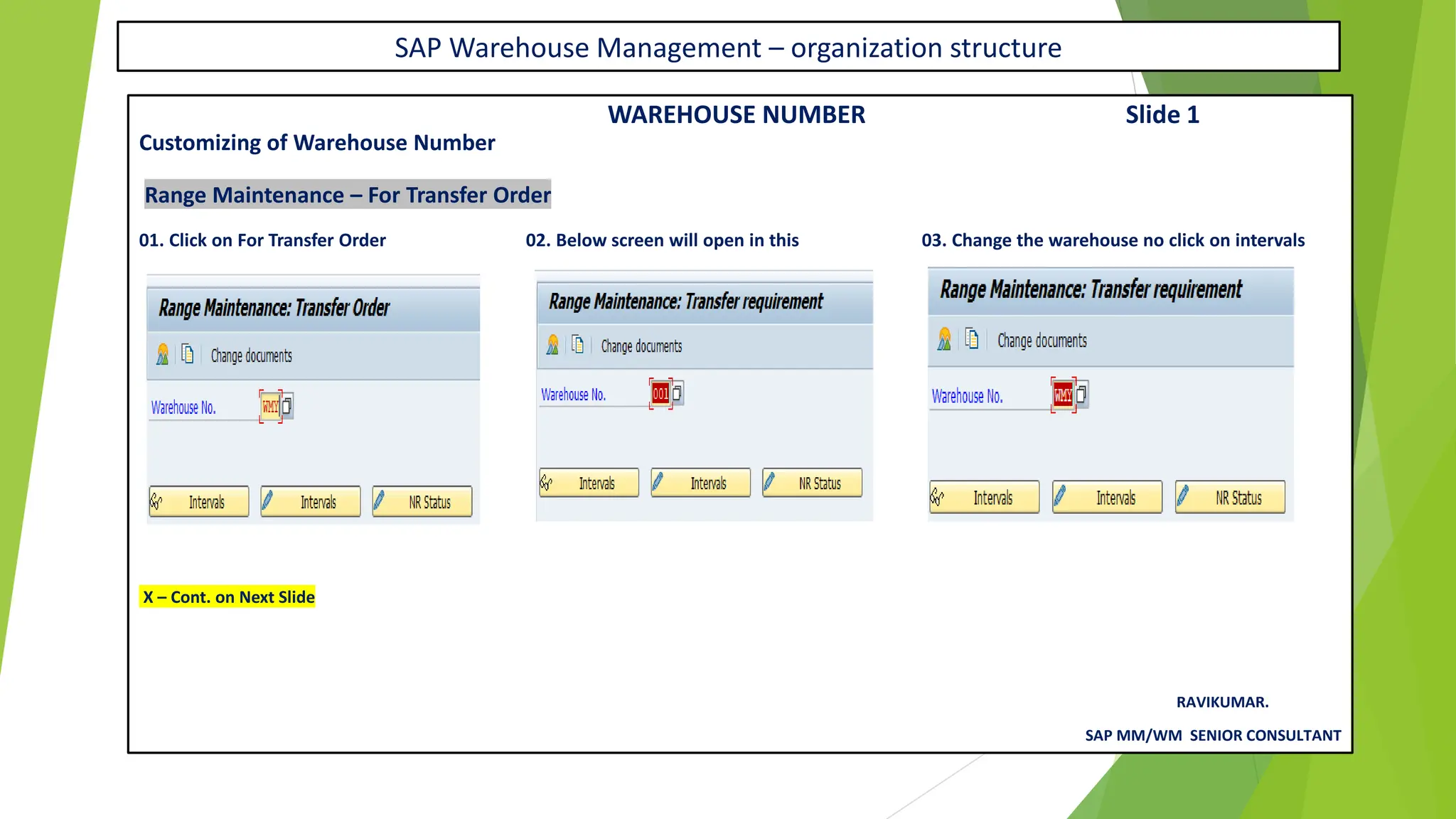Image resolution: width=1456 pixels, height=819 pixels.
Task: Select red WMY Warehouse No. field in right panel
Action: tap(1063, 394)
